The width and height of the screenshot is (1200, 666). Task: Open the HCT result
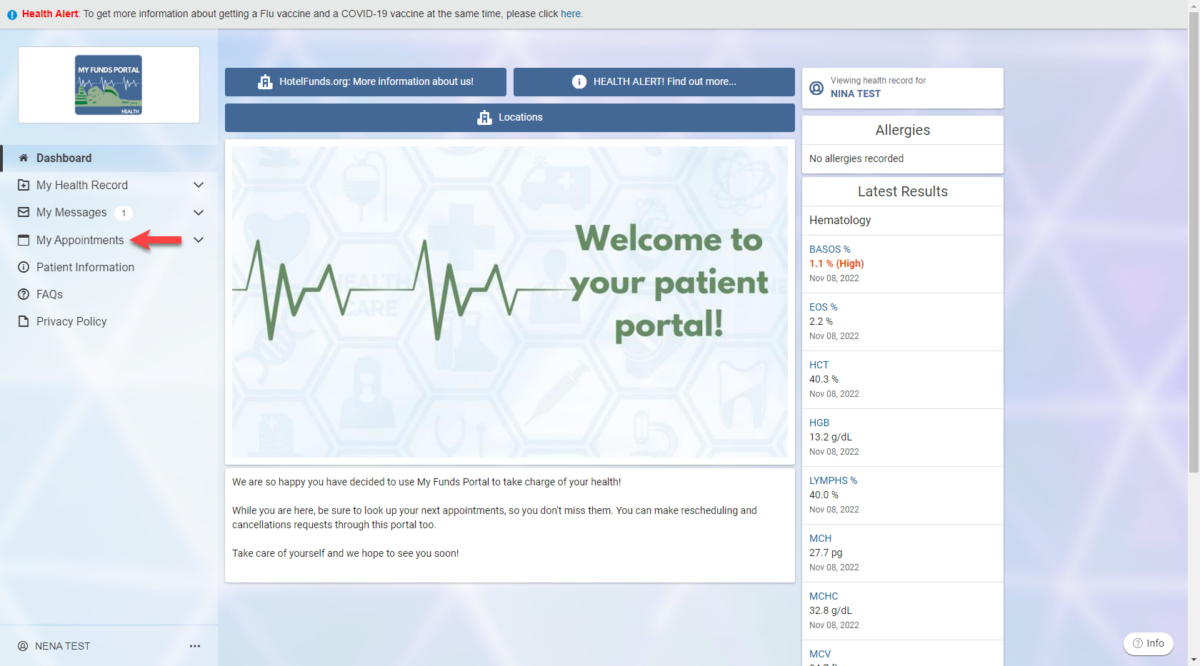819,365
